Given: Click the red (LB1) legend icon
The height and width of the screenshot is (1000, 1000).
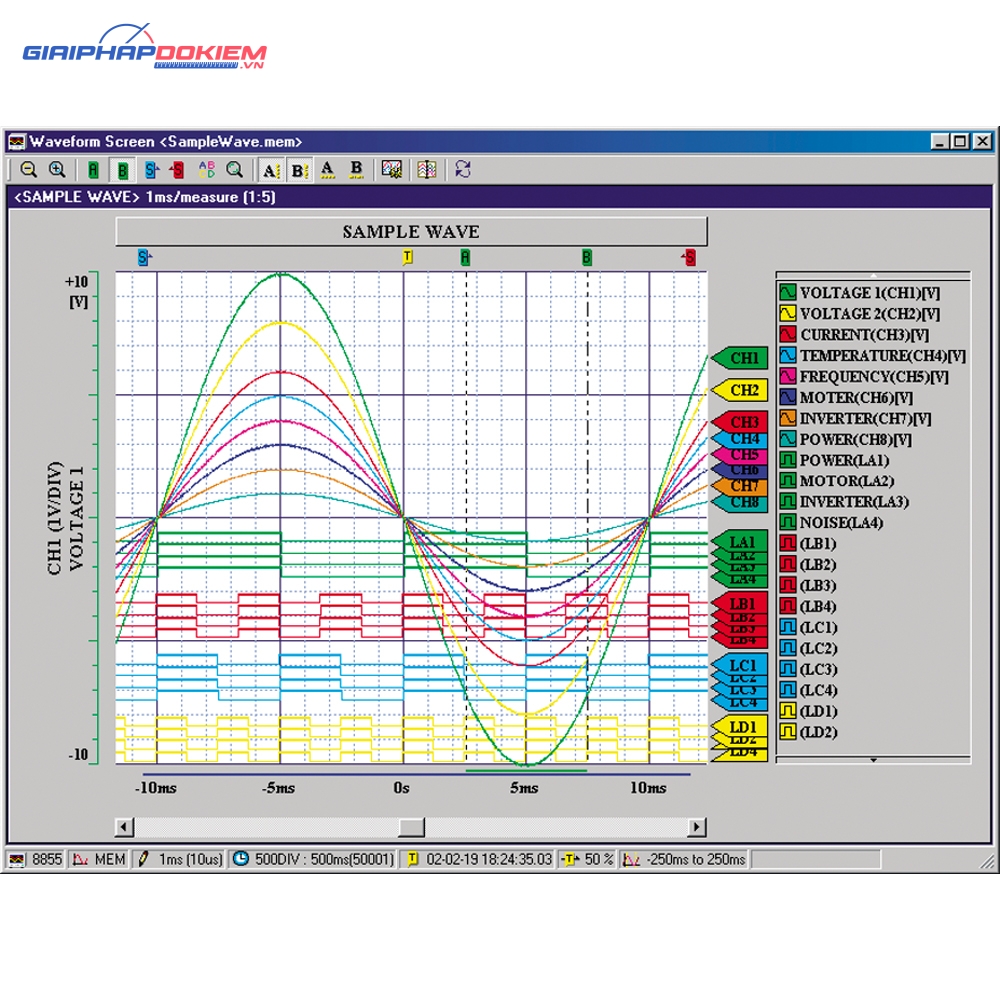Looking at the screenshot, I should point(788,543).
